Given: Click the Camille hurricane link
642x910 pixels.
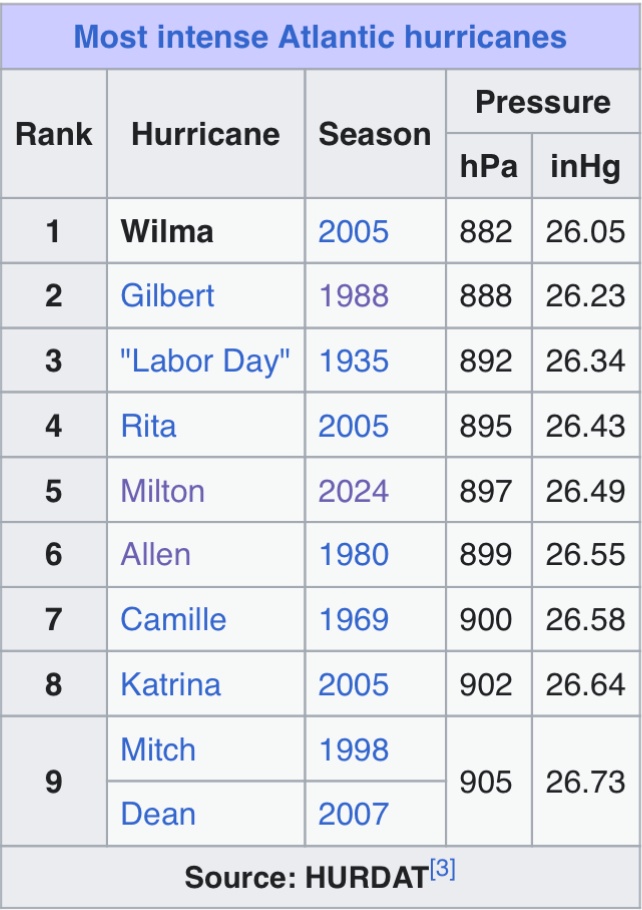Looking at the screenshot, I should pyautogui.click(x=173, y=620).
